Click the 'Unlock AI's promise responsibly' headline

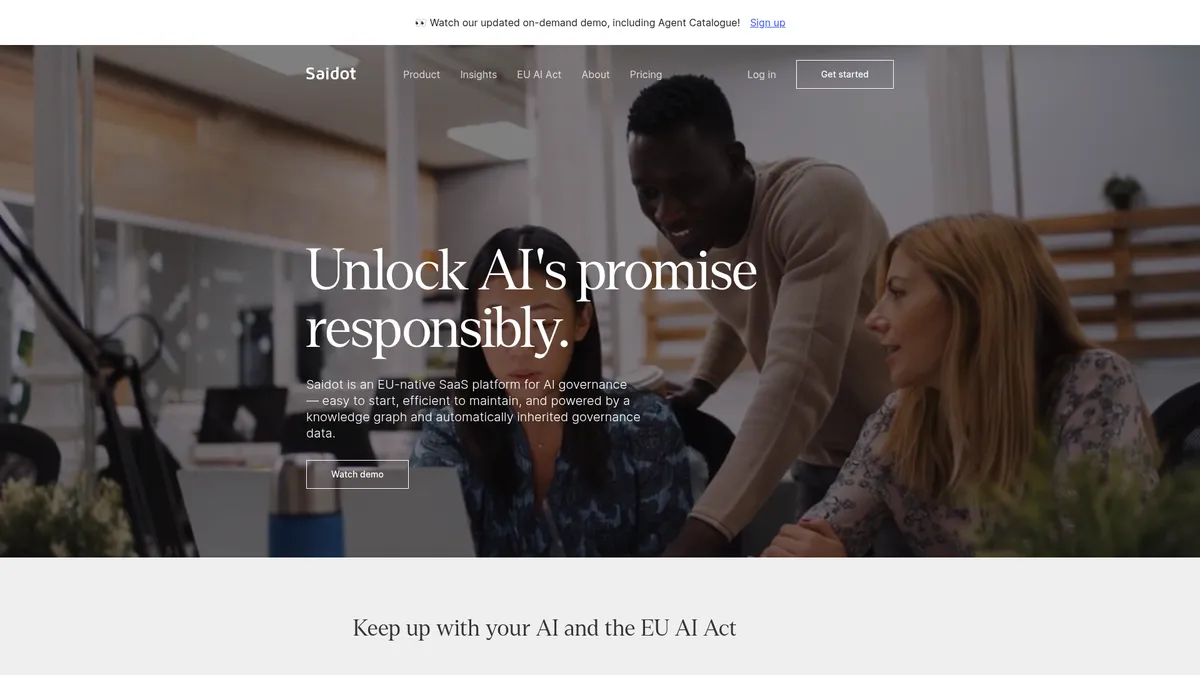pos(531,300)
